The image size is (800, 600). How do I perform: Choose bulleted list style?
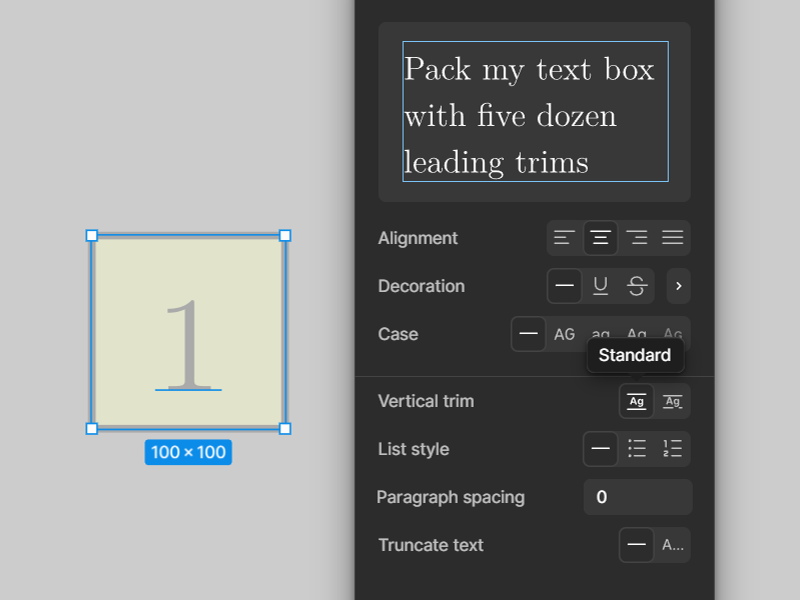click(637, 449)
